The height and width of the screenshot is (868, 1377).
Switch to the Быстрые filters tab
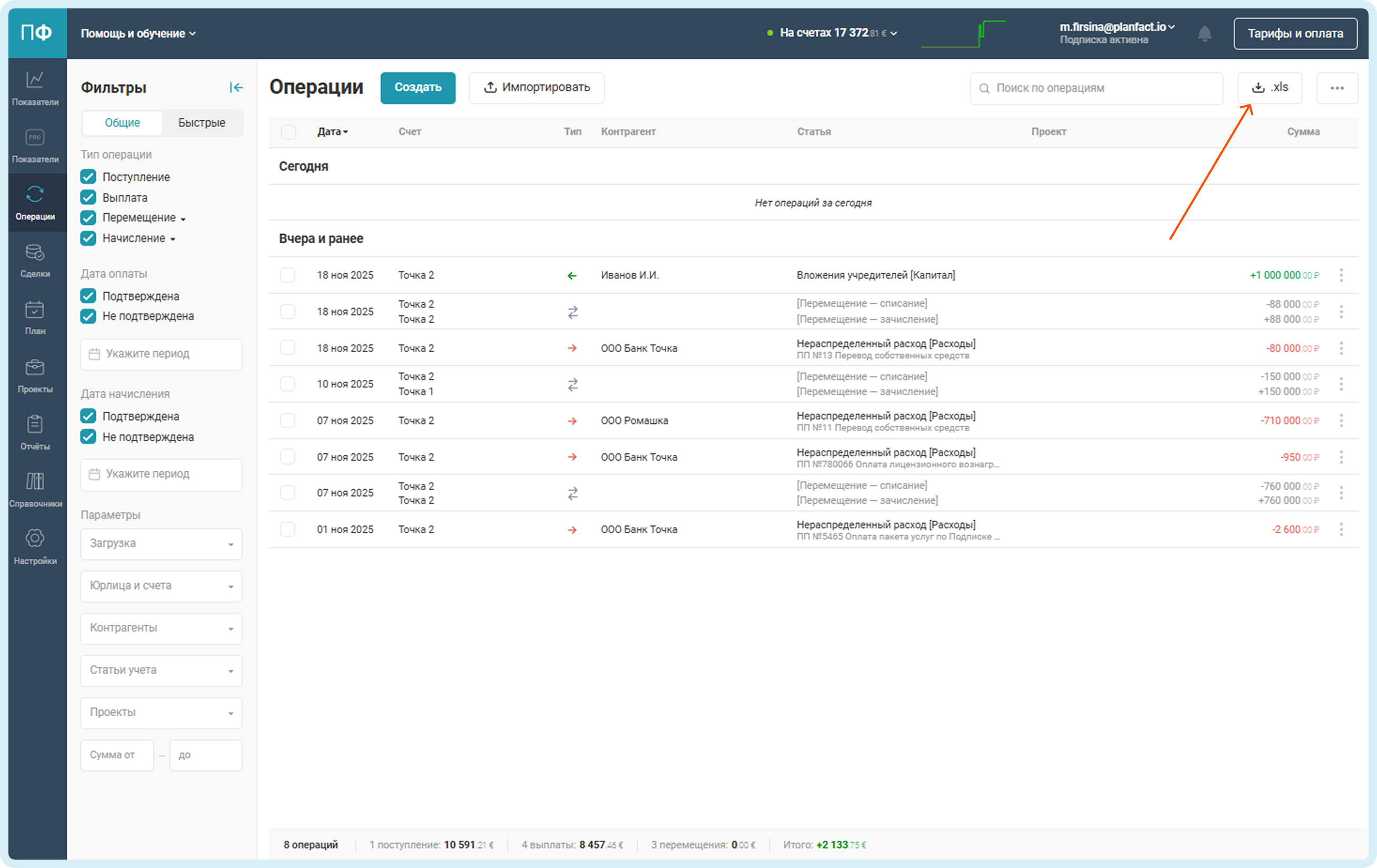tap(201, 123)
